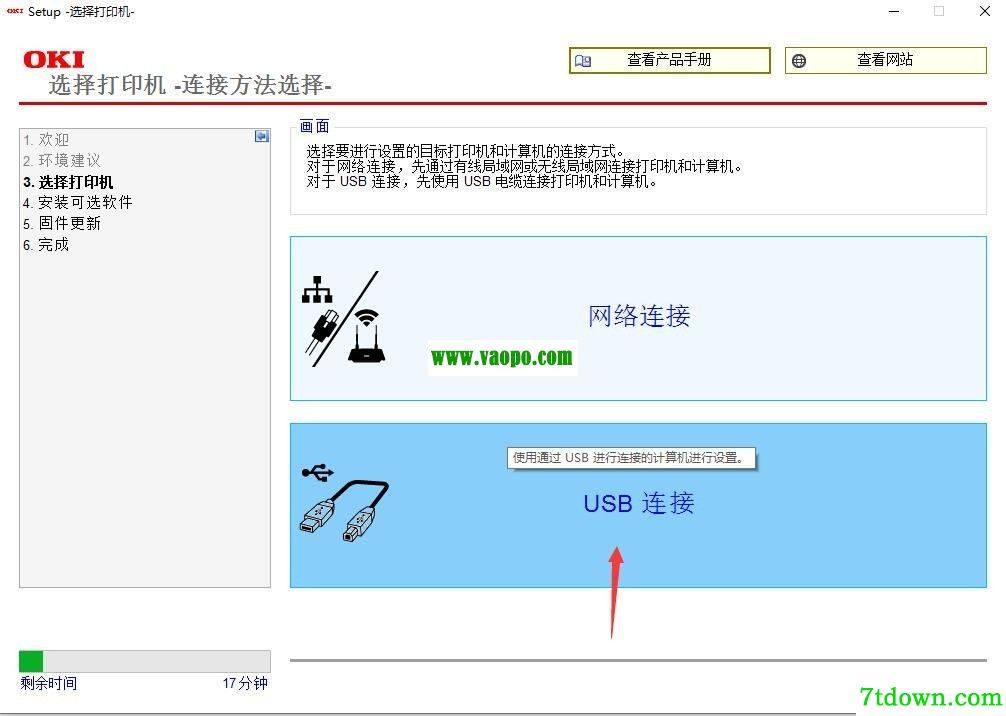Click the 画面 group label

click(x=314, y=126)
